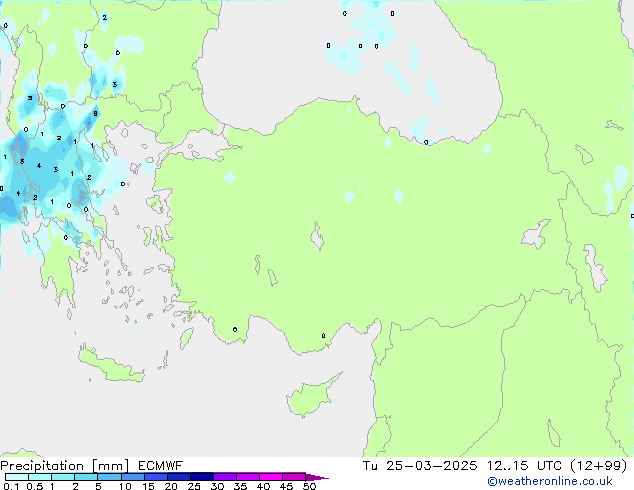The width and height of the screenshot is (634, 490).
Task: Pick the 25–30 mm legend swatch
Action: (x=201, y=477)
